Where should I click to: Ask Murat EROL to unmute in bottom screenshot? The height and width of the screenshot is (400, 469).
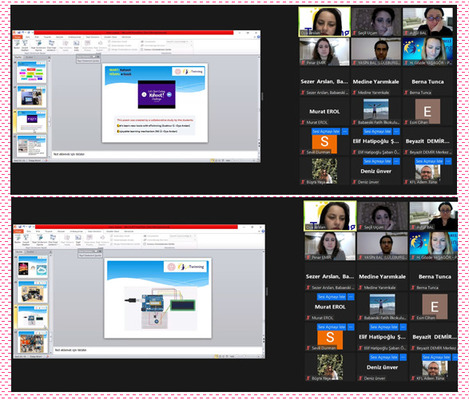click(332, 297)
